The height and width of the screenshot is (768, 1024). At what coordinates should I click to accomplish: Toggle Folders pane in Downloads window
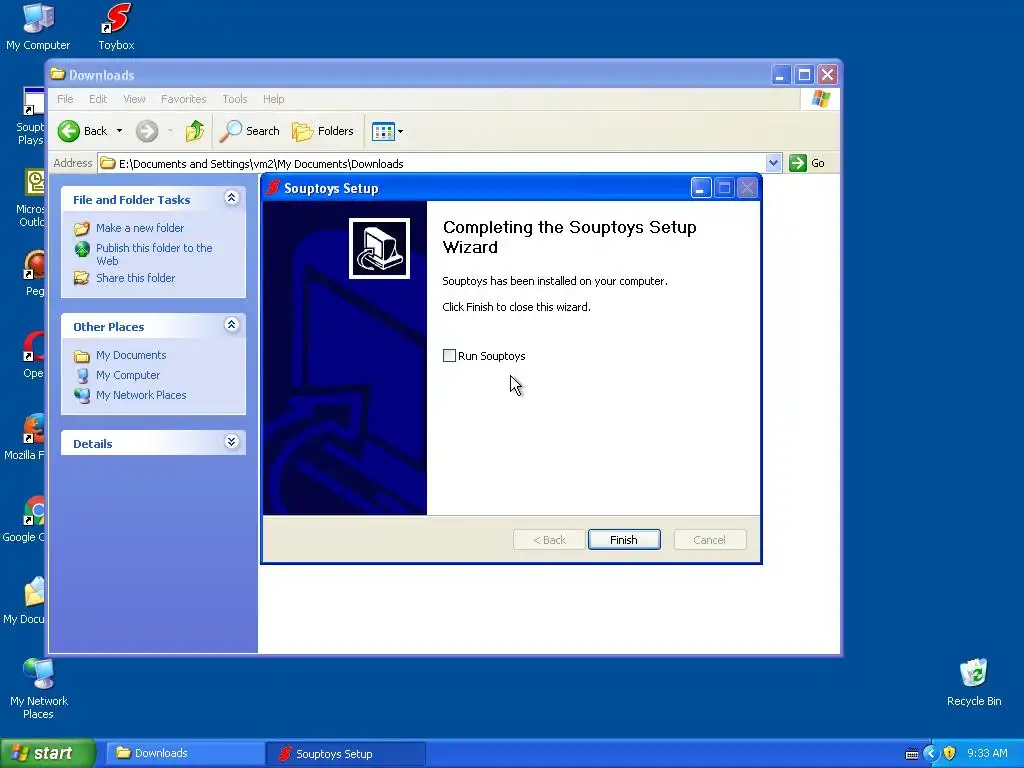click(323, 131)
